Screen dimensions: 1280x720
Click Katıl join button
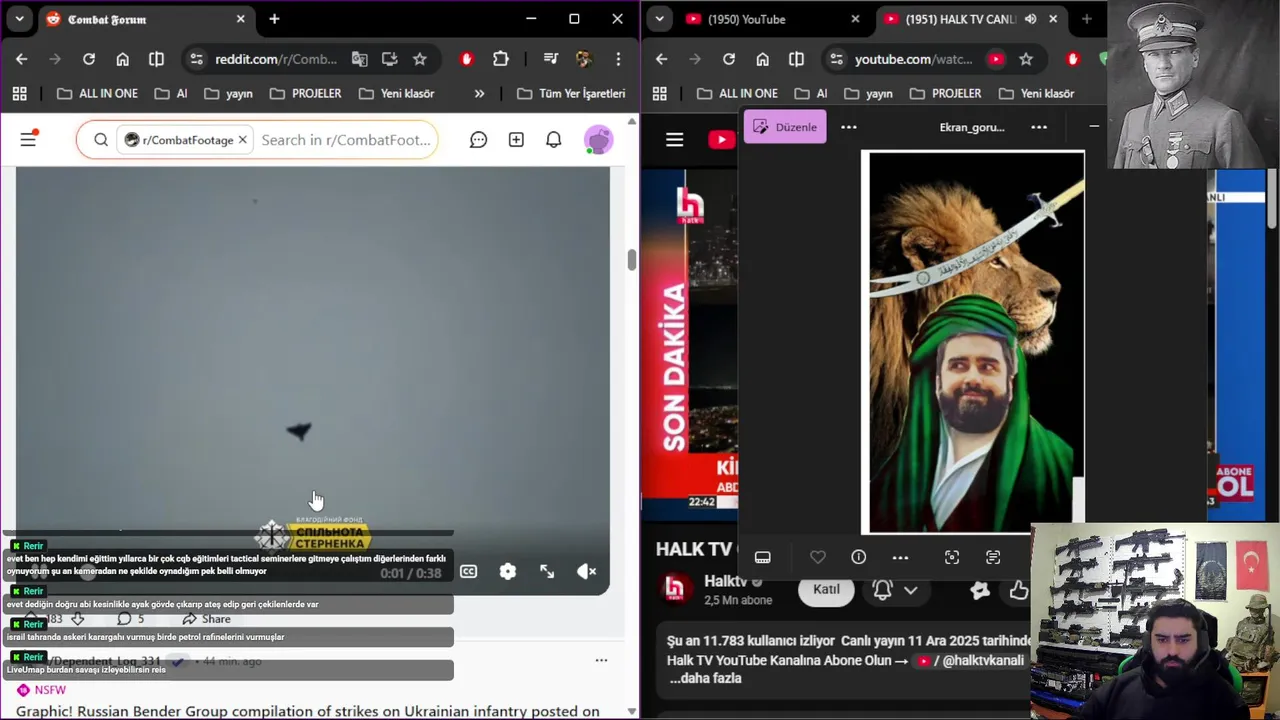826,589
